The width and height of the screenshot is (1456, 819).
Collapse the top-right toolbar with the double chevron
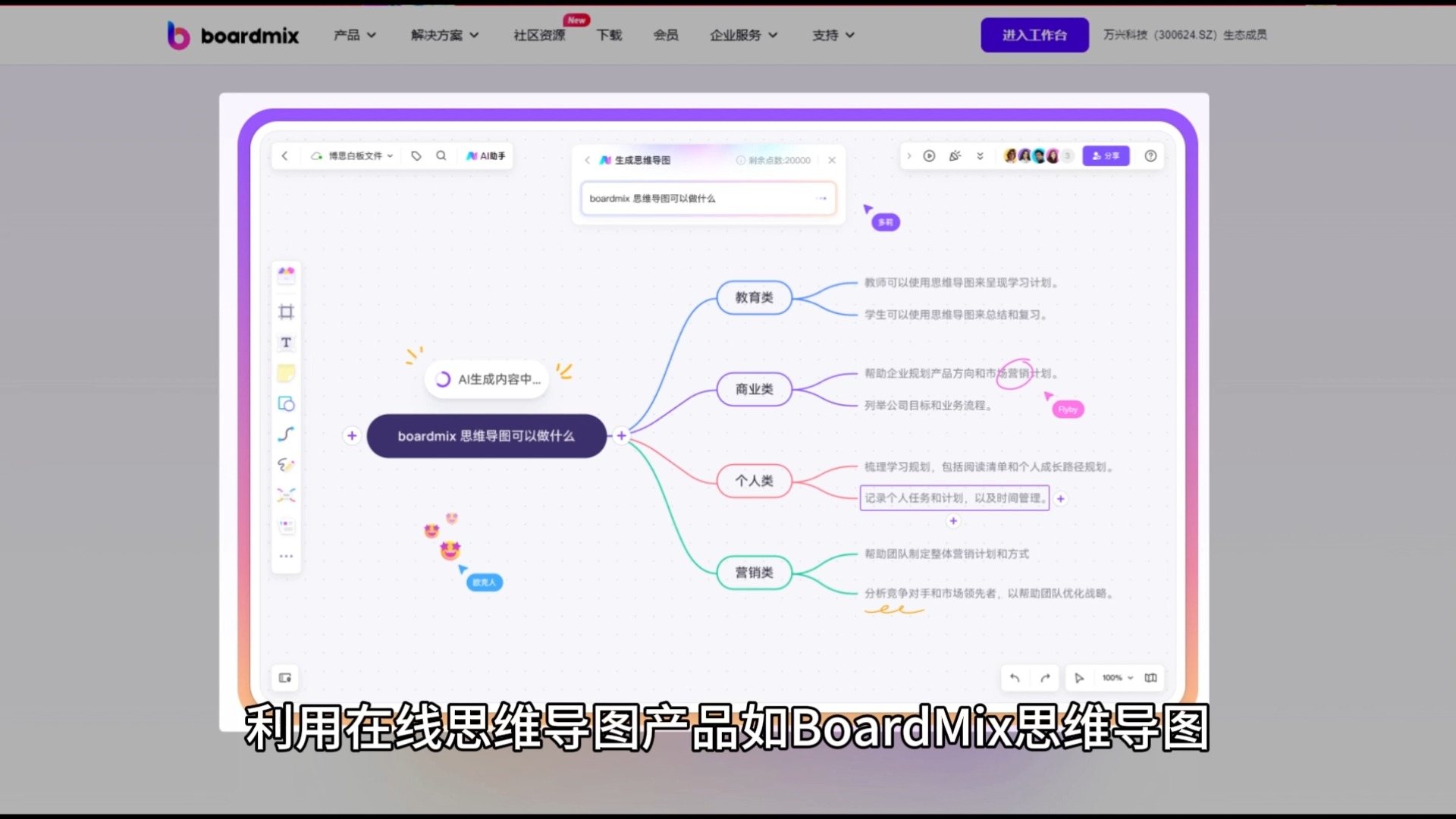click(x=980, y=155)
